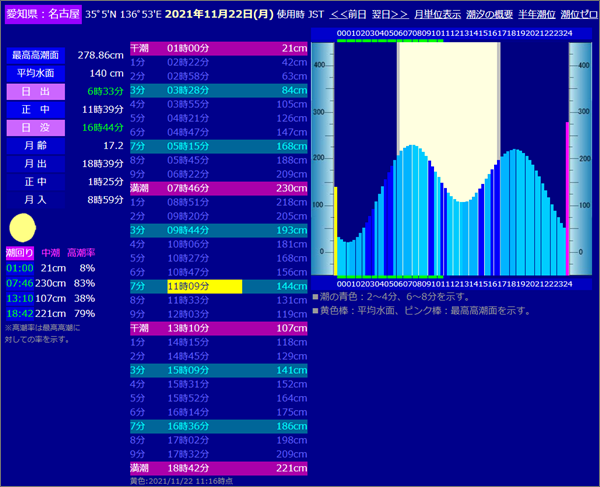Viewport: 600px width, 487px height.
Task: Click the 12時03分 119cm row
Action: pyautogui.click(x=218, y=314)
